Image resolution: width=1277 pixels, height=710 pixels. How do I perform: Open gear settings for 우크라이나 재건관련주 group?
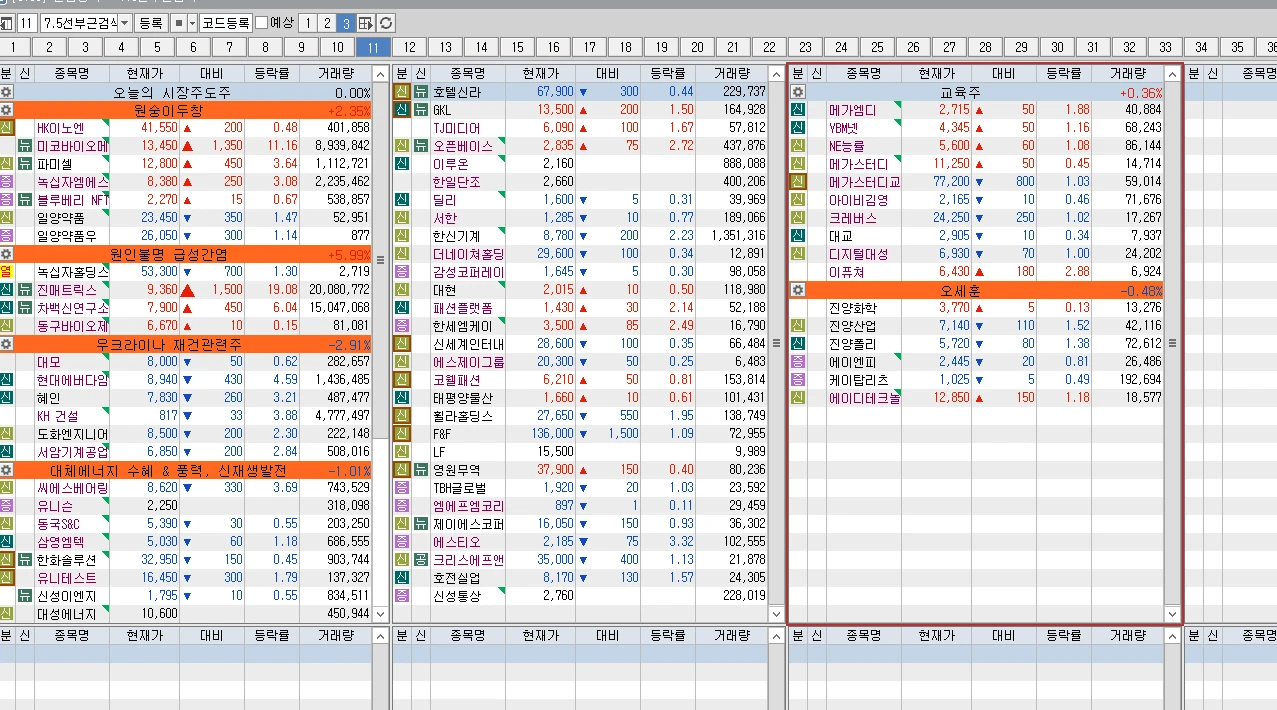[x=6, y=344]
